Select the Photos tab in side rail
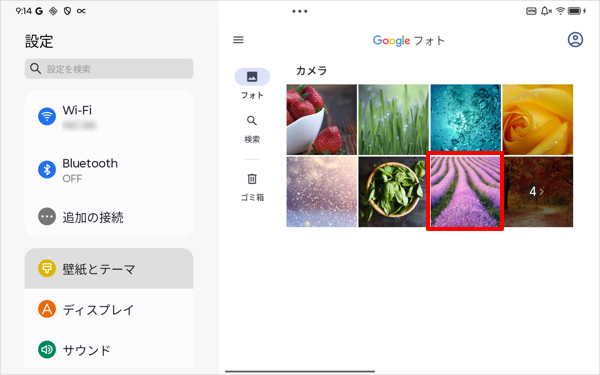This screenshot has width=600, height=375. click(x=252, y=85)
